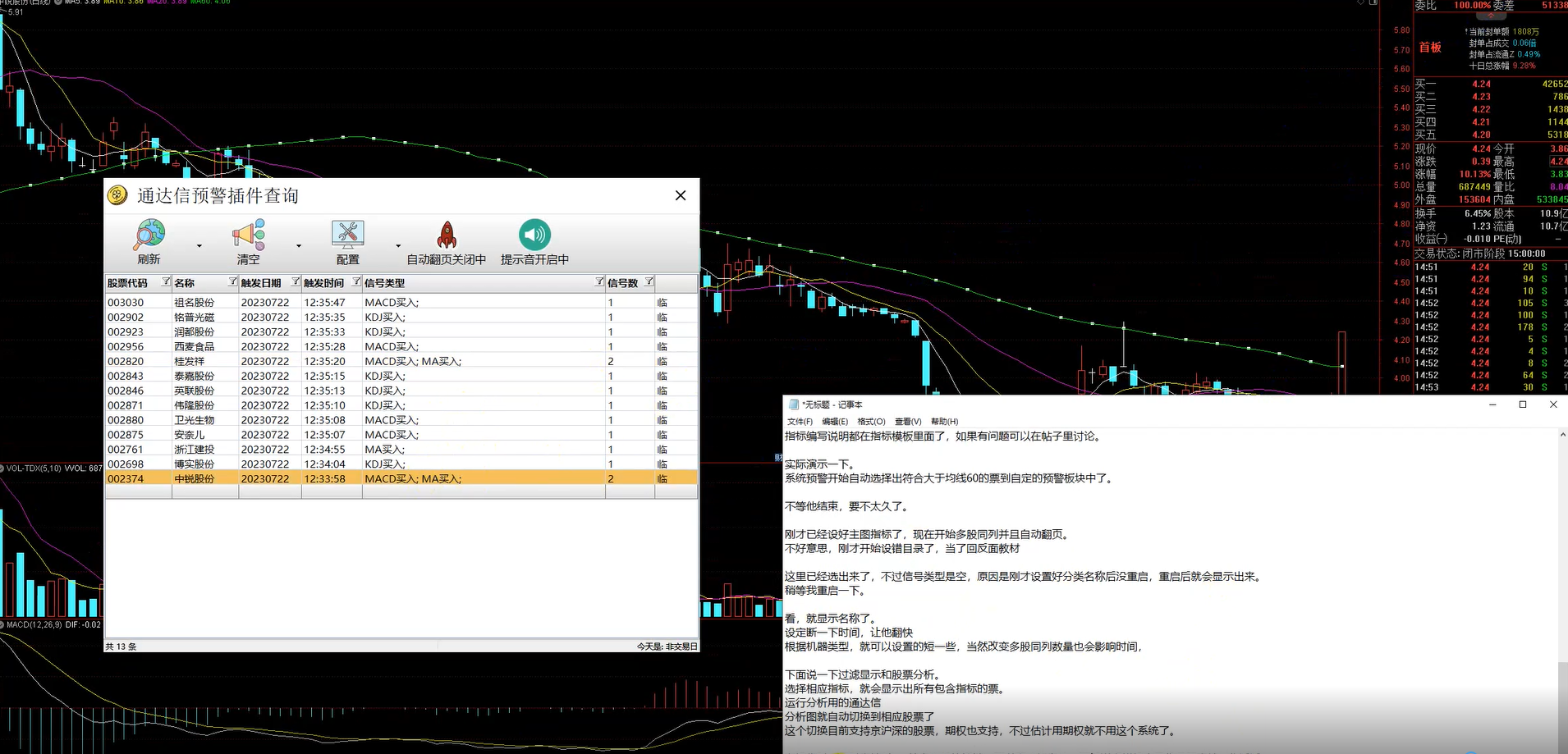Maximize the Notepad window
1568x754 pixels.
(1523, 404)
